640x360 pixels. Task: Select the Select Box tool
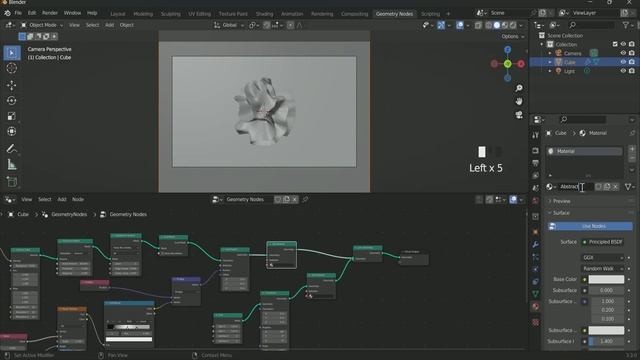(x=12, y=53)
